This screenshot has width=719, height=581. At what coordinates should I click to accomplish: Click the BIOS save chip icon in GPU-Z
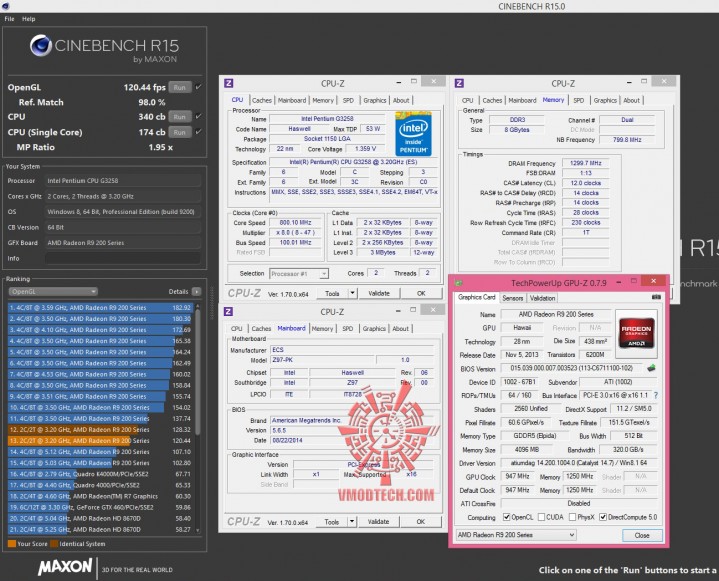coord(651,368)
